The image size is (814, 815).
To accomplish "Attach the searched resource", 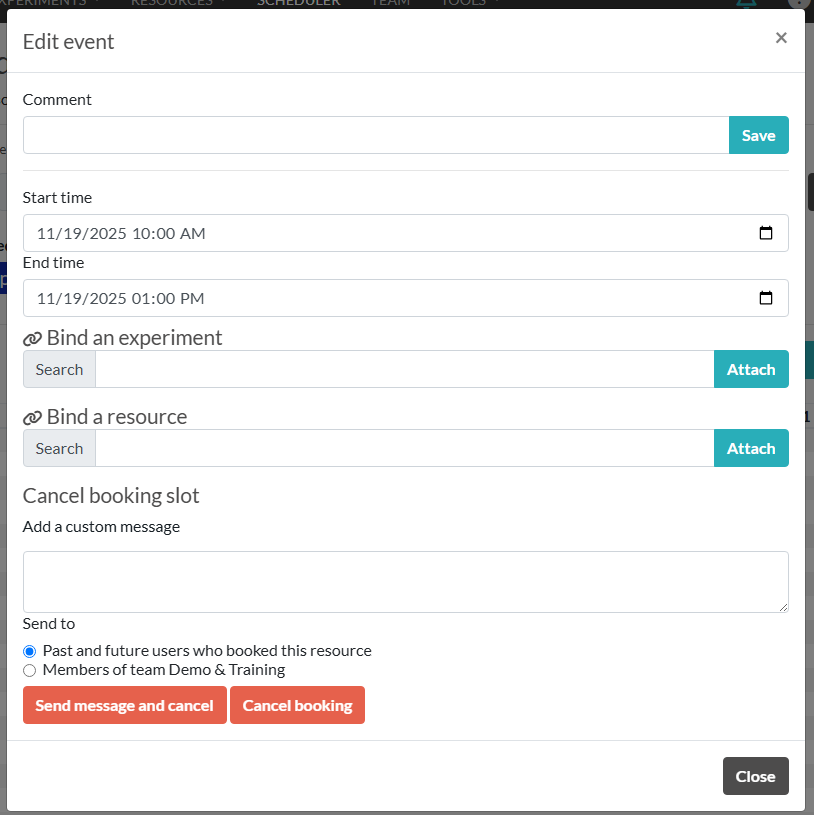I will click(750, 448).
